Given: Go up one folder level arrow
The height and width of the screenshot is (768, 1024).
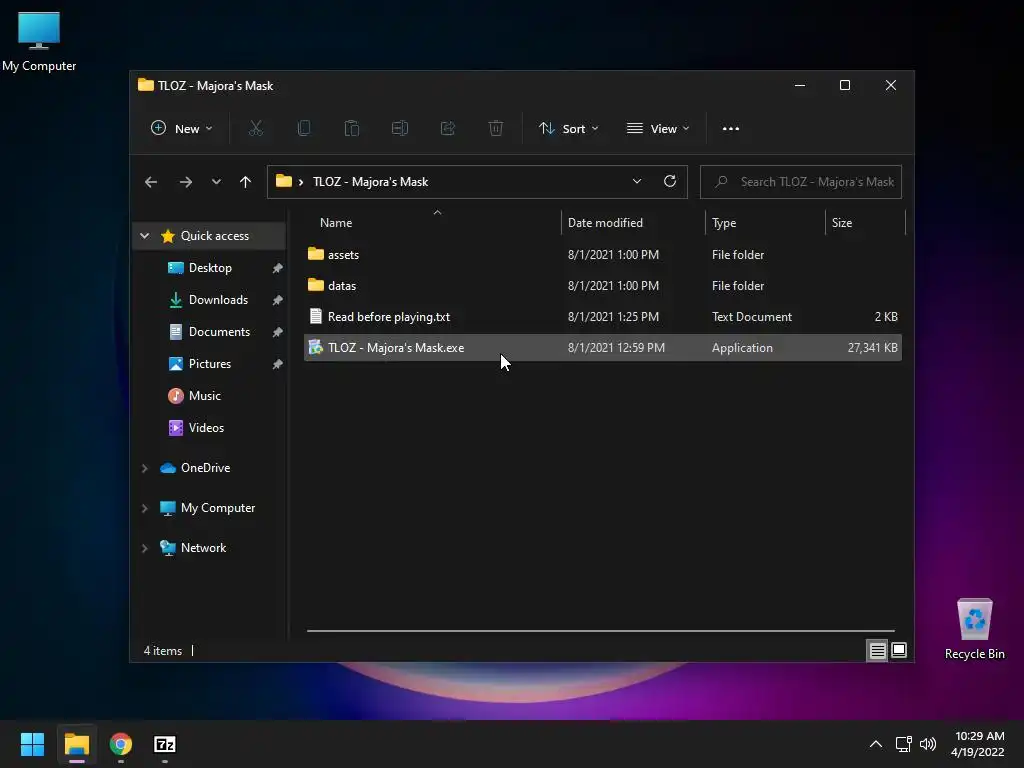Looking at the screenshot, I should pos(245,182).
